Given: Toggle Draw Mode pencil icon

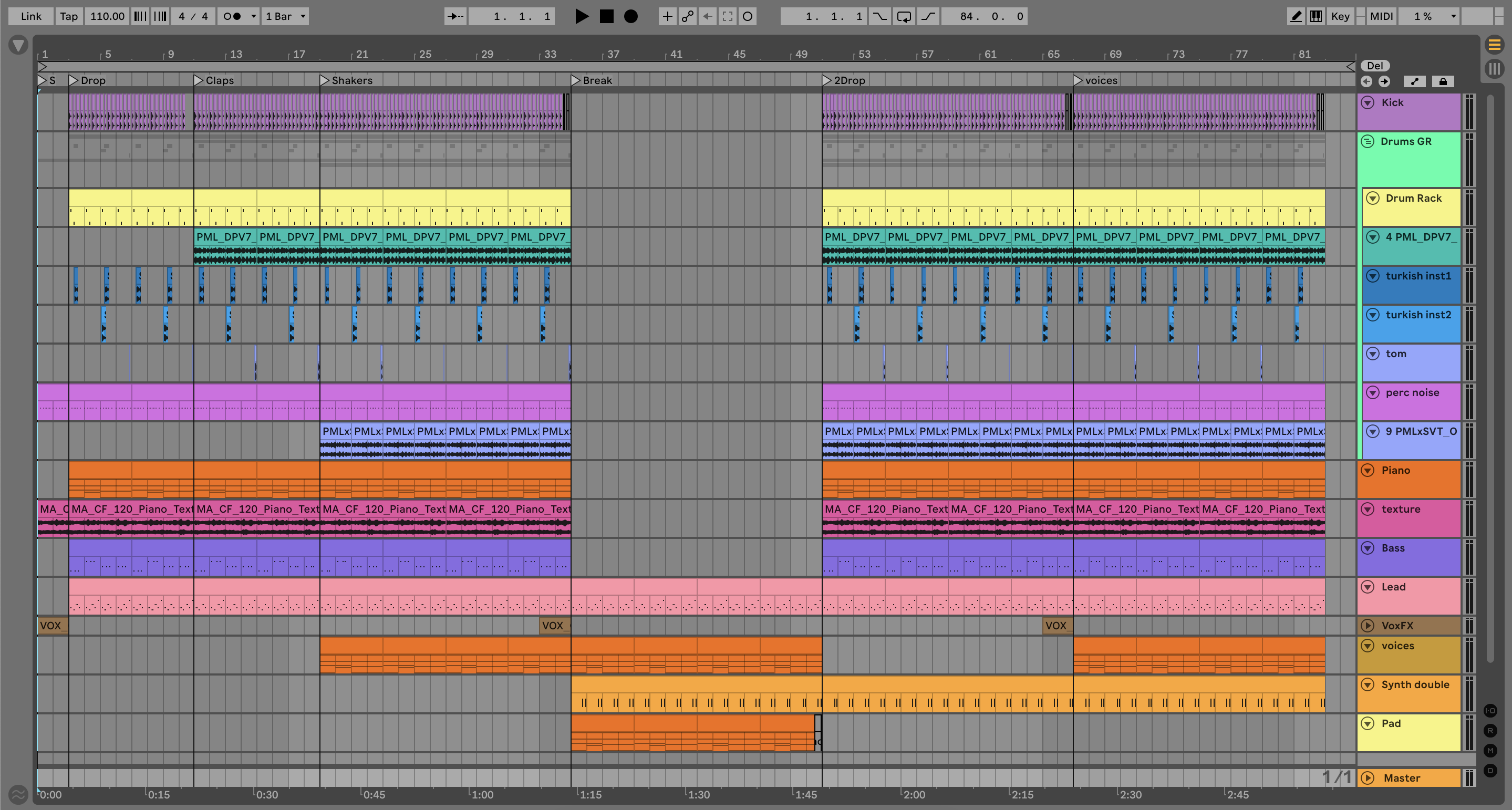Looking at the screenshot, I should [1296, 16].
